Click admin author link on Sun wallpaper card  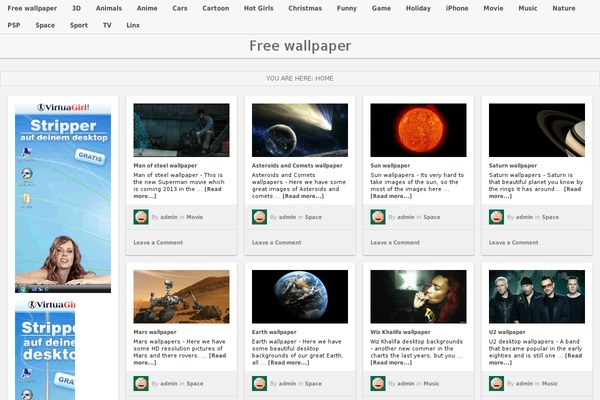(406, 217)
